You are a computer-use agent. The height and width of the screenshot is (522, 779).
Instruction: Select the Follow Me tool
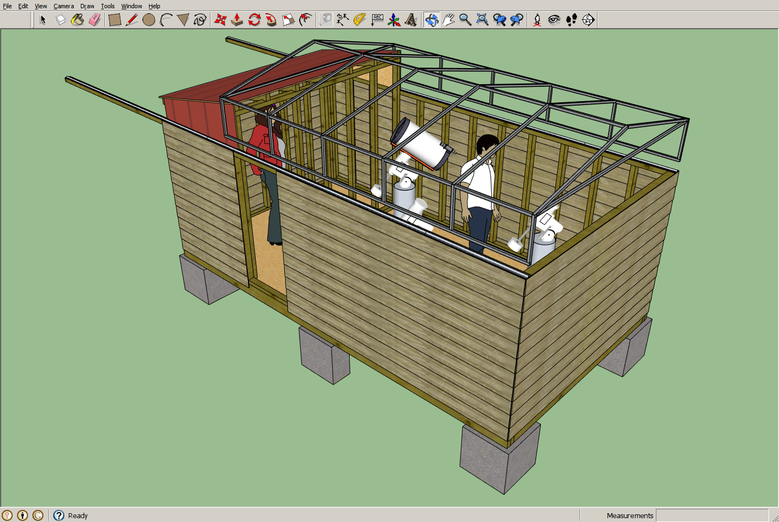(x=271, y=20)
